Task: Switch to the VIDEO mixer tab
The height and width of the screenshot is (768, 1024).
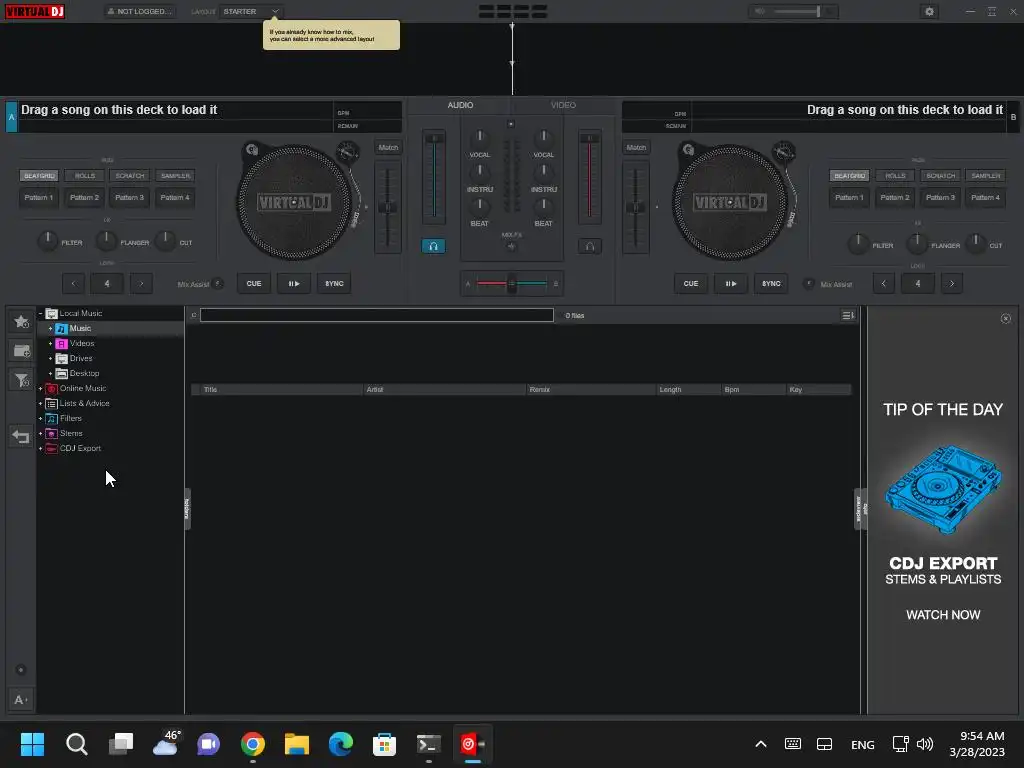Action: (x=563, y=105)
